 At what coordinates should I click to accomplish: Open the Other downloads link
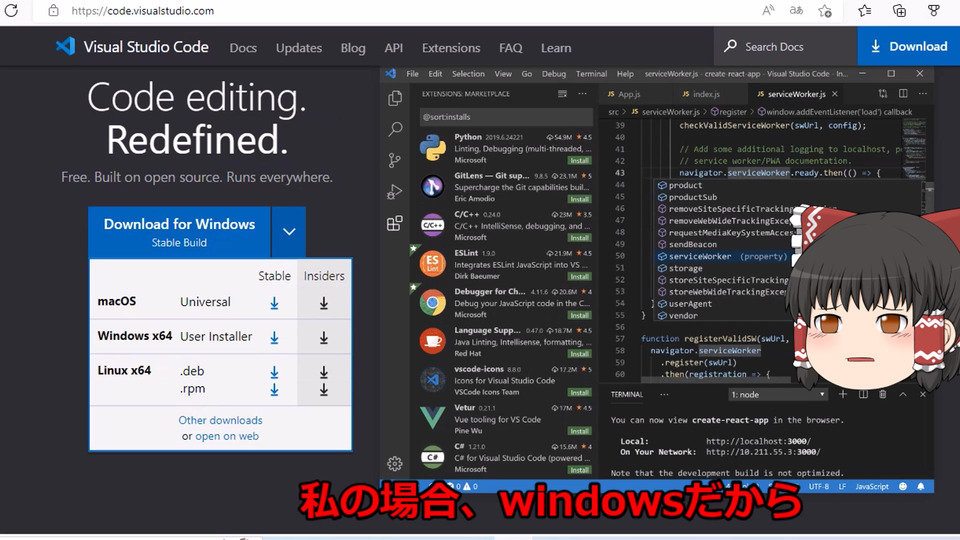[220, 420]
